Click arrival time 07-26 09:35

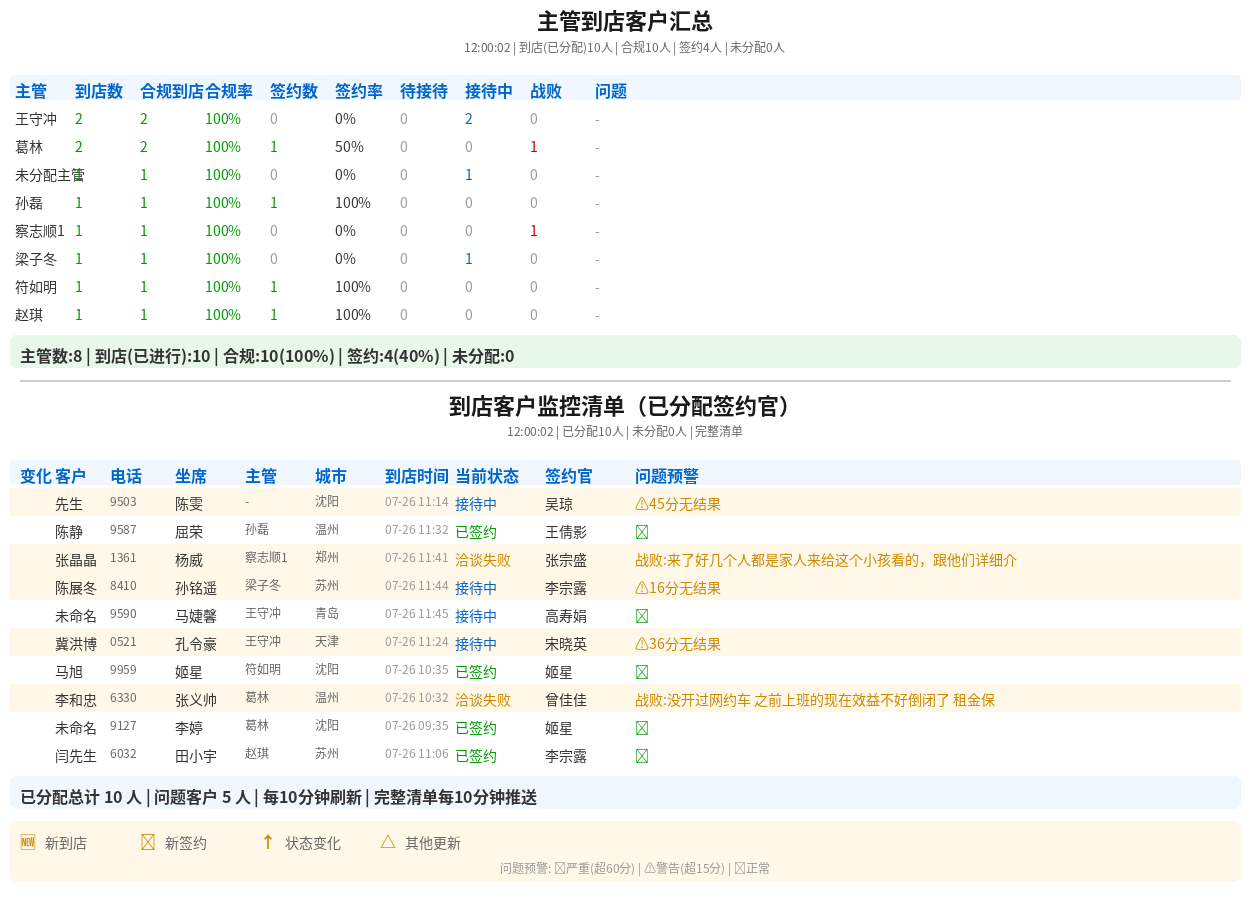(417, 726)
